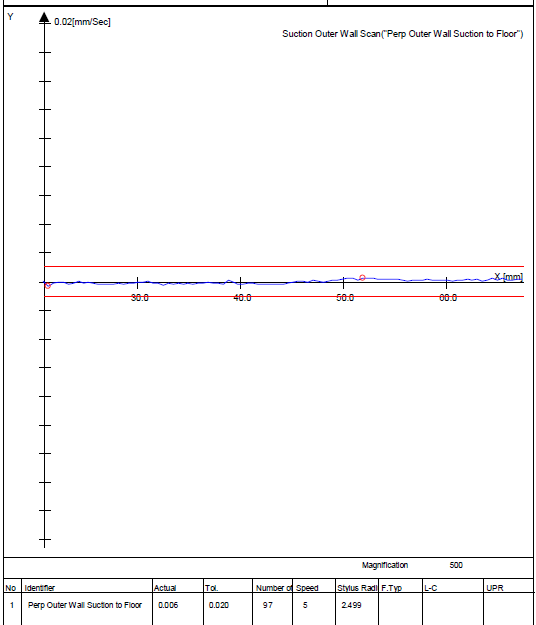Click the X [mm] axis label
Viewport: 536px width, 625px height.
pos(509,277)
